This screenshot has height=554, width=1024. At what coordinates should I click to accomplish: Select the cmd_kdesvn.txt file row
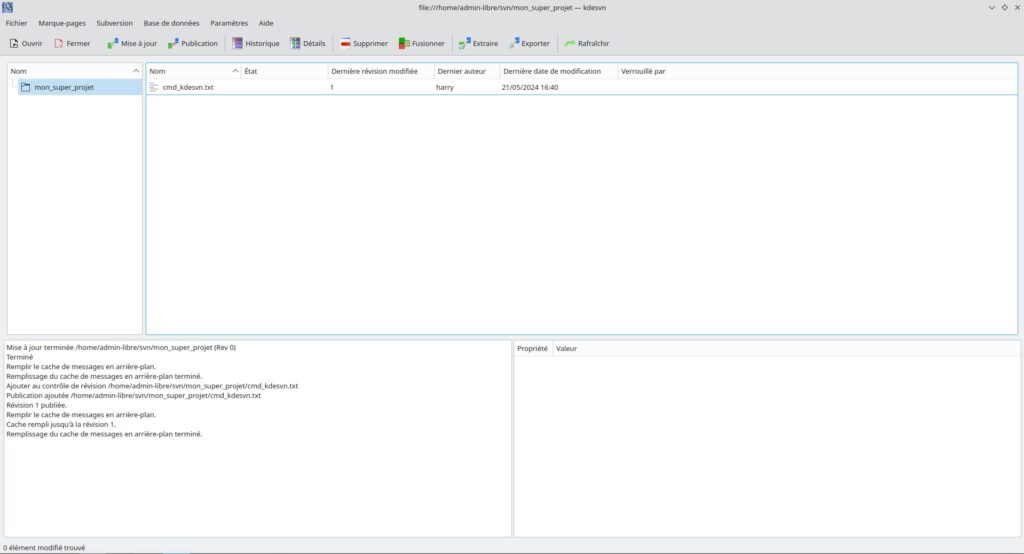coord(581,87)
